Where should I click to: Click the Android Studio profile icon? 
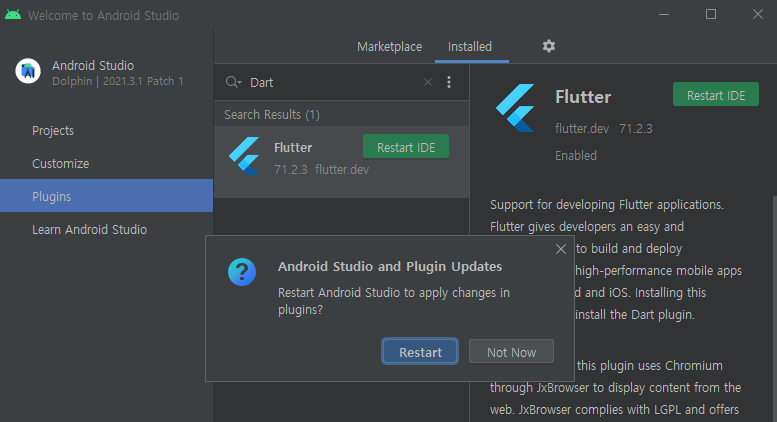click(x=28, y=71)
